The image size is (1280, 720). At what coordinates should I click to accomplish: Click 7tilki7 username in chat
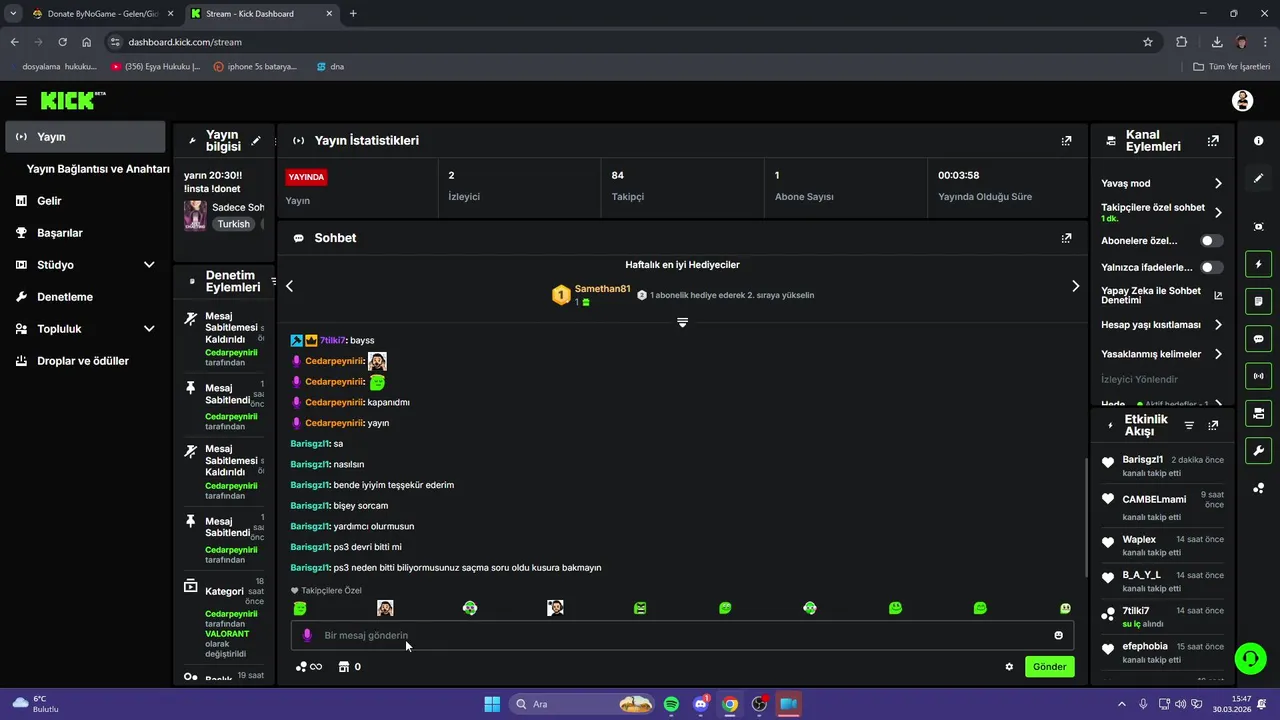point(333,341)
